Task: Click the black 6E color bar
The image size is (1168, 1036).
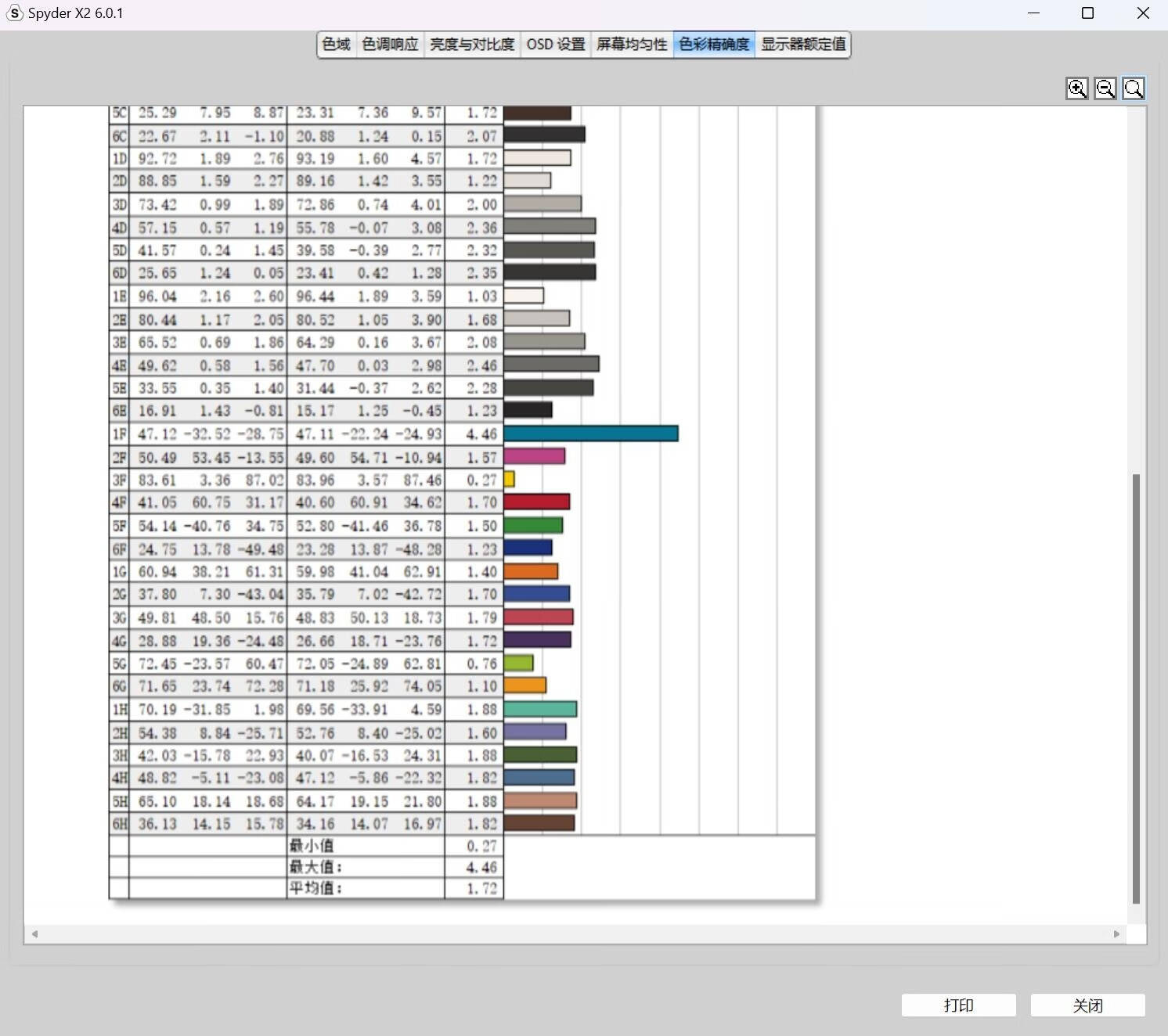Action: 528,410
